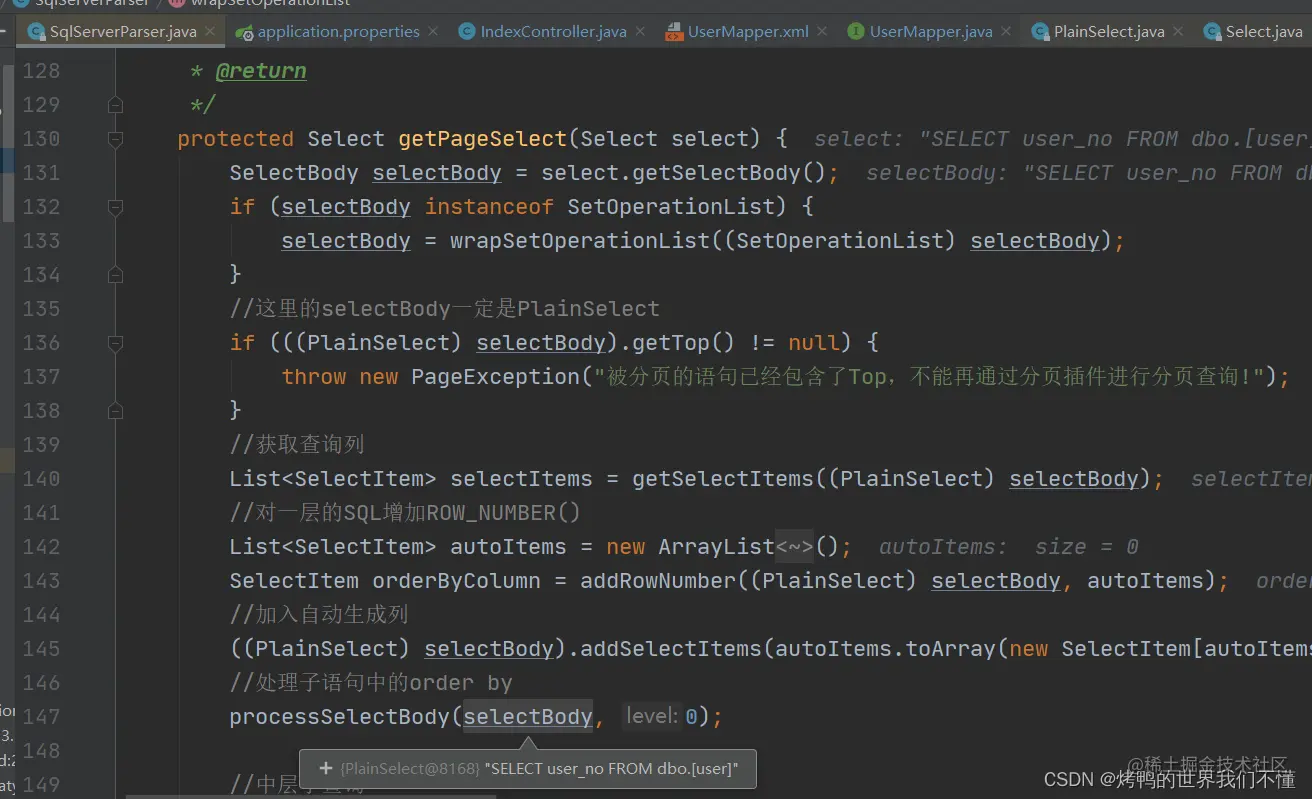The height and width of the screenshot is (799, 1312).
Task: Click the Select.java class icon
Action: 1212,32
